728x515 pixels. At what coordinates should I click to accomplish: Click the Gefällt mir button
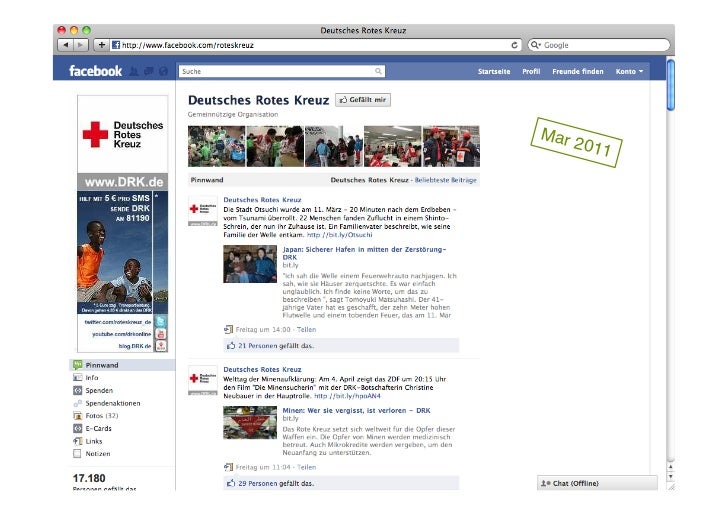[x=363, y=100]
